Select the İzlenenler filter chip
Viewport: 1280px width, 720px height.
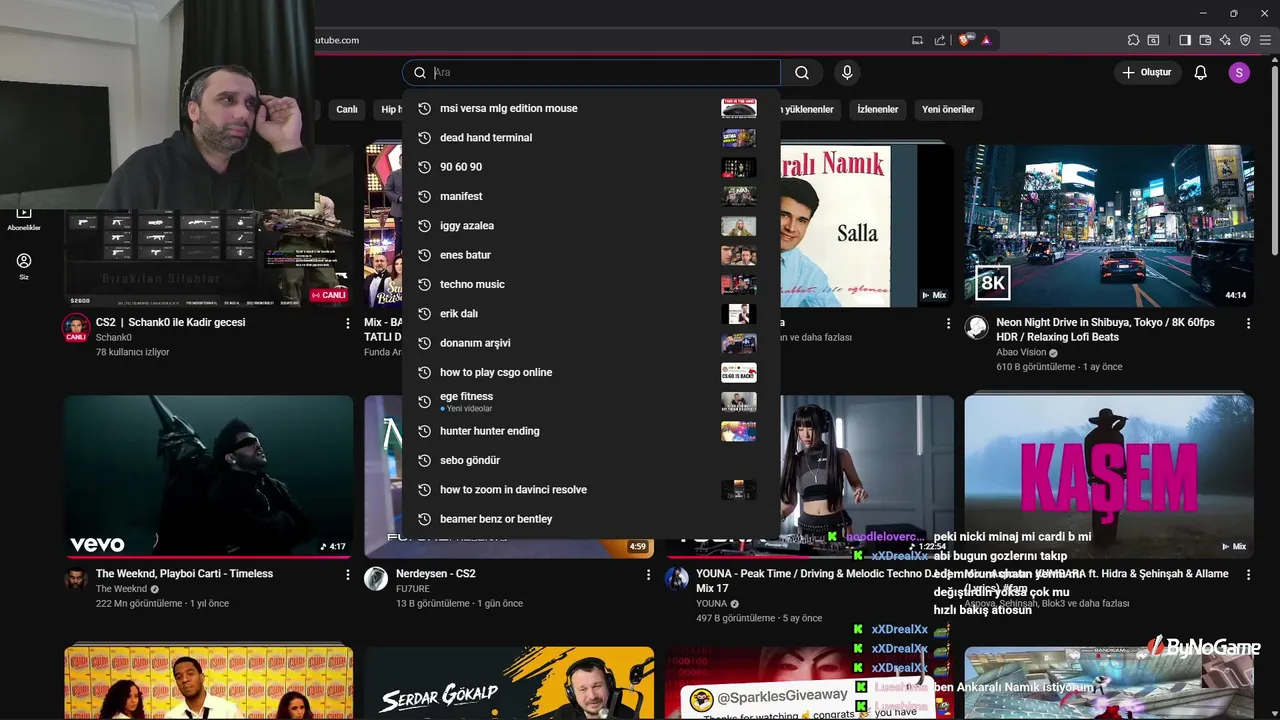point(878,109)
